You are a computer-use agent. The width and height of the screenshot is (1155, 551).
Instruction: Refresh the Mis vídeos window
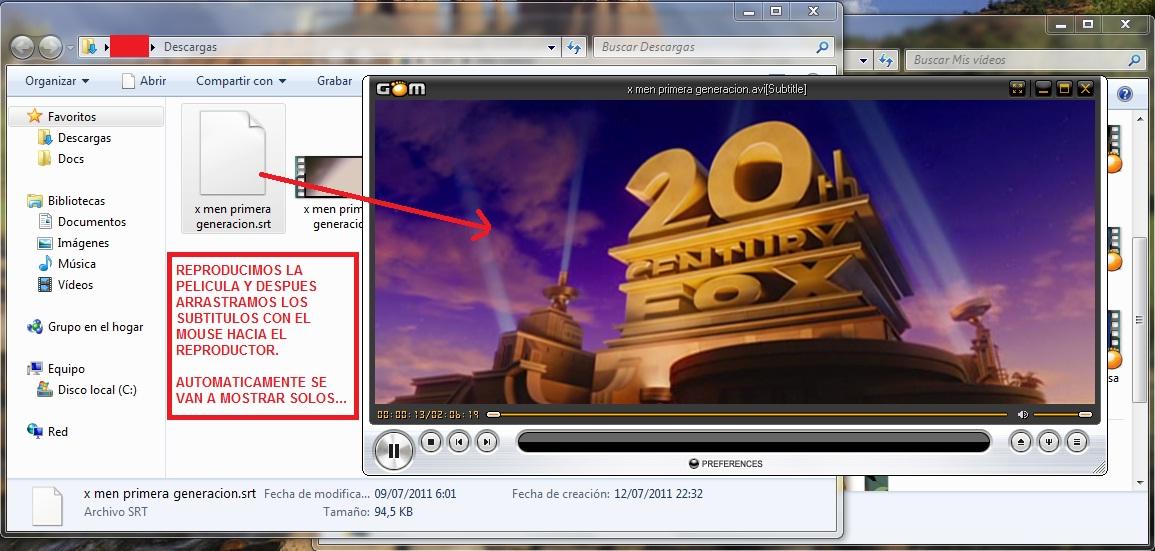coord(885,60)
